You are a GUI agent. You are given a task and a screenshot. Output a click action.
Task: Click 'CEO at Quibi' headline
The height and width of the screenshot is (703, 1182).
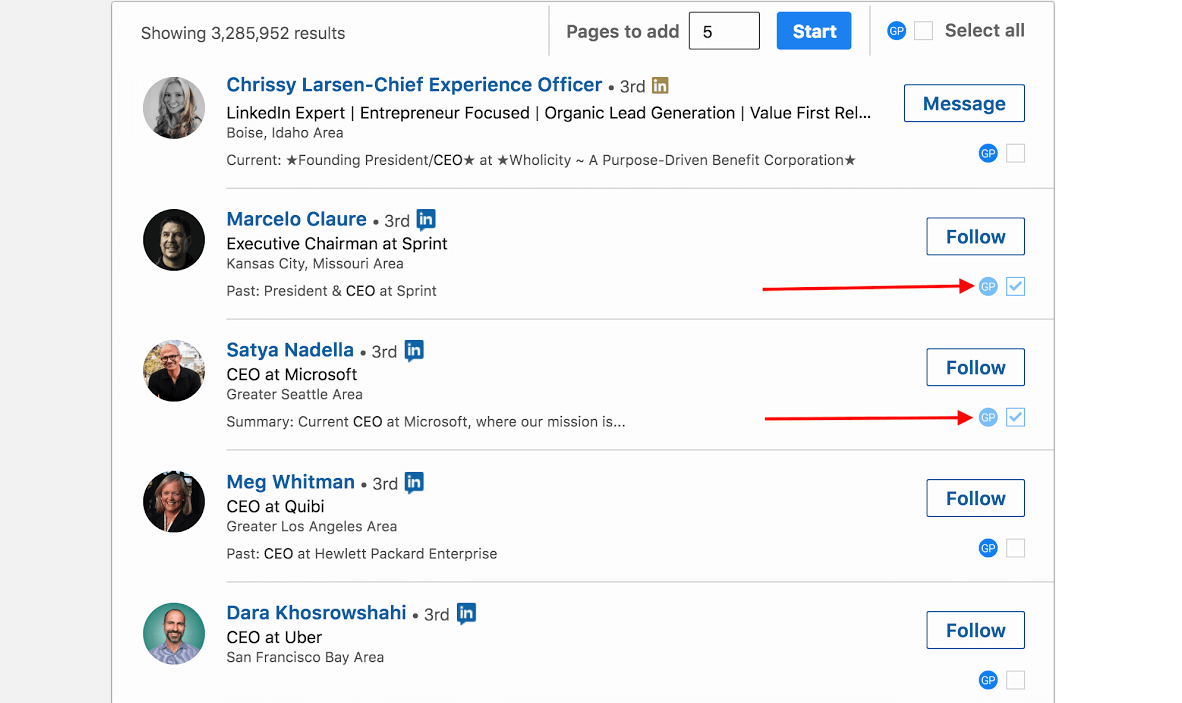[x=275, y=506]
